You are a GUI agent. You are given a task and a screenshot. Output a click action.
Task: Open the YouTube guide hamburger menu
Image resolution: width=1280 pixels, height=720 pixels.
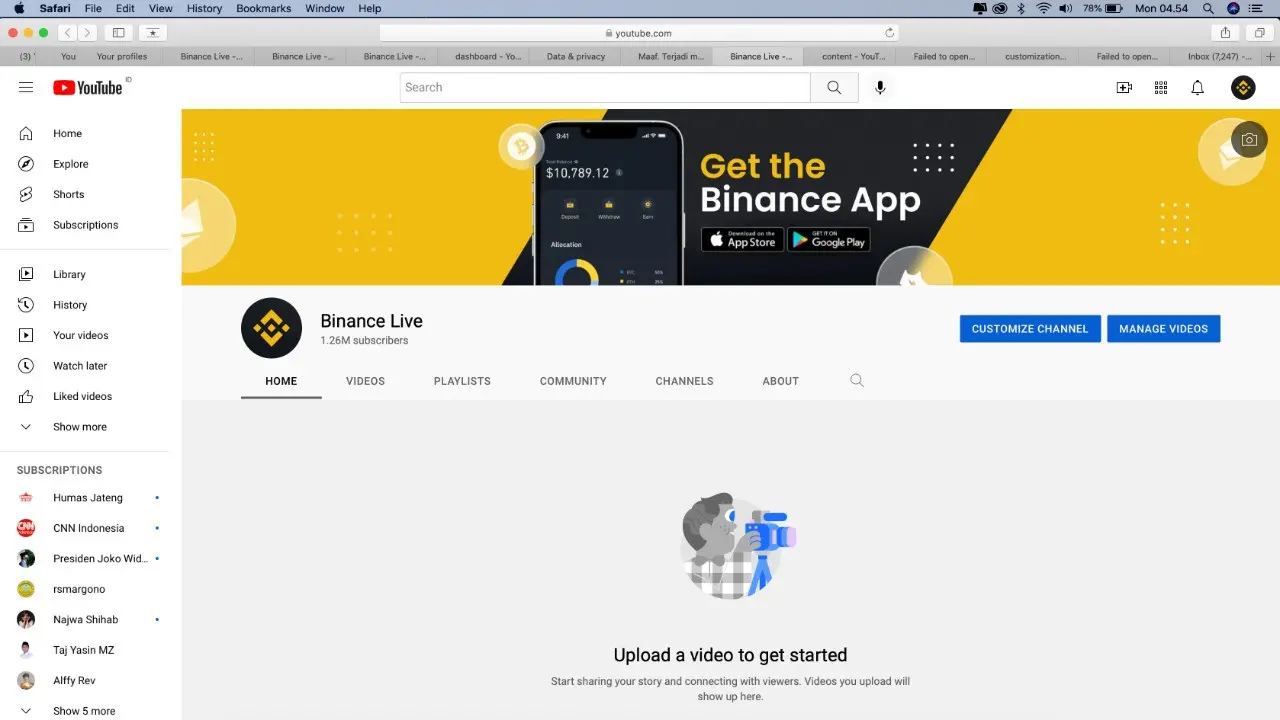tap(26, 87)
